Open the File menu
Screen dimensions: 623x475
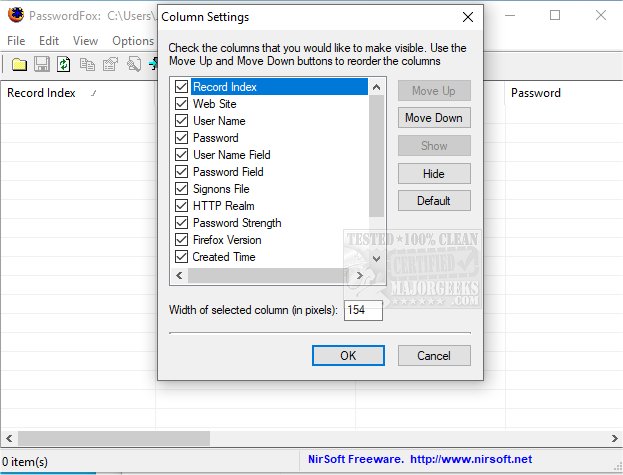pyautogui.click(x=16, y=41)
